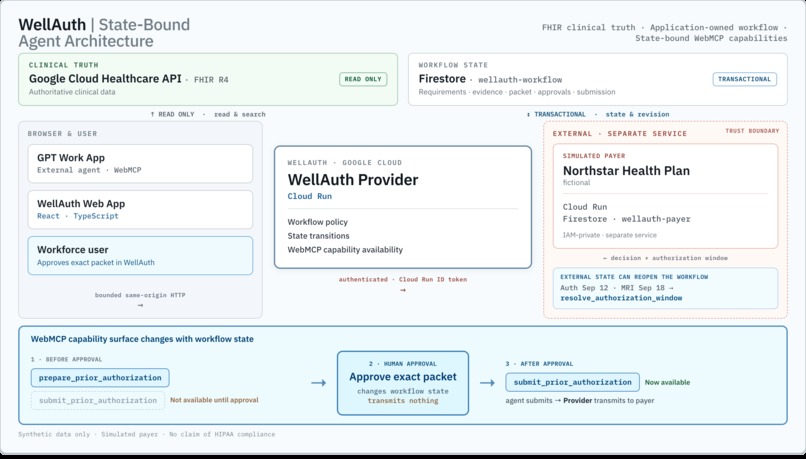This screenshot has width=806, height=459.
Task: Click the 'transmits nothing' text
Action: [x=403, y=400]
